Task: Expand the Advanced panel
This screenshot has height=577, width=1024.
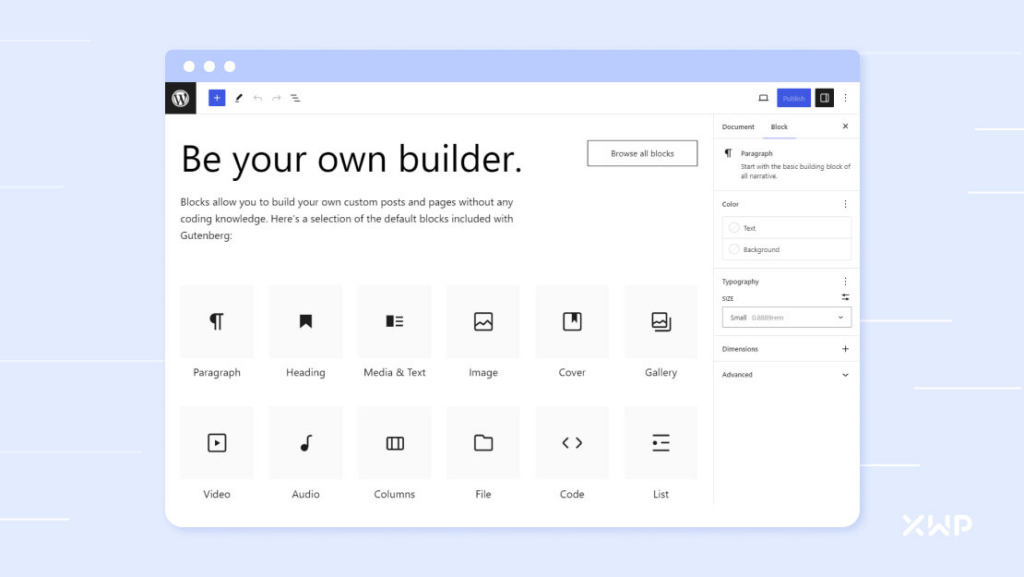Action: [845, 375]
